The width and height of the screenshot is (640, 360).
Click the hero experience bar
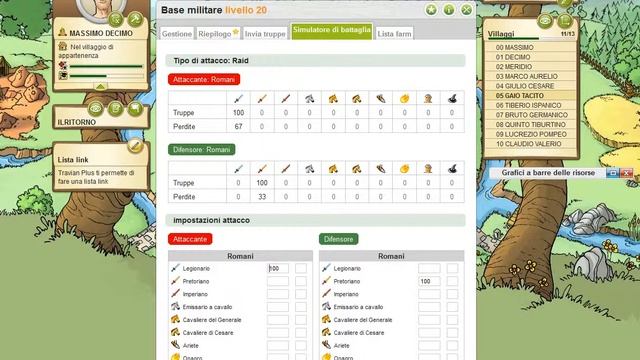tap(106, 76)
